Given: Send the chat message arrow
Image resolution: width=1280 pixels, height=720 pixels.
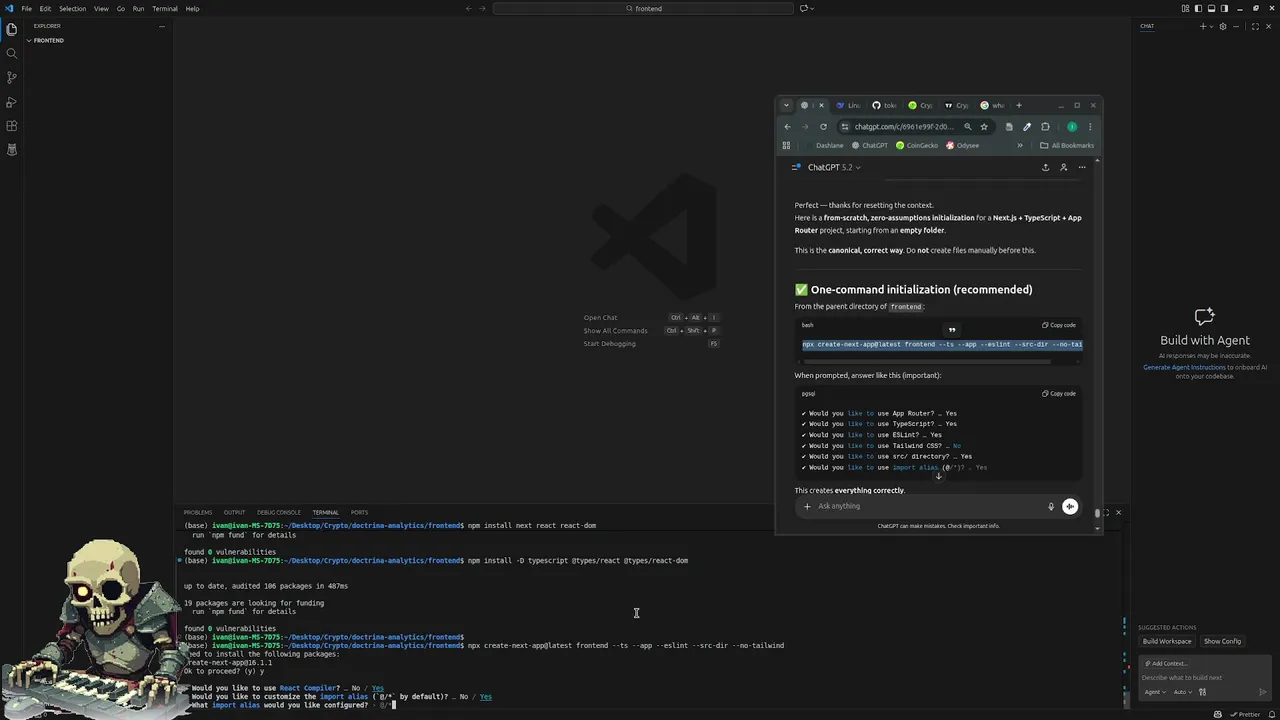Looking at the screenshot, I should [1263, 692].
